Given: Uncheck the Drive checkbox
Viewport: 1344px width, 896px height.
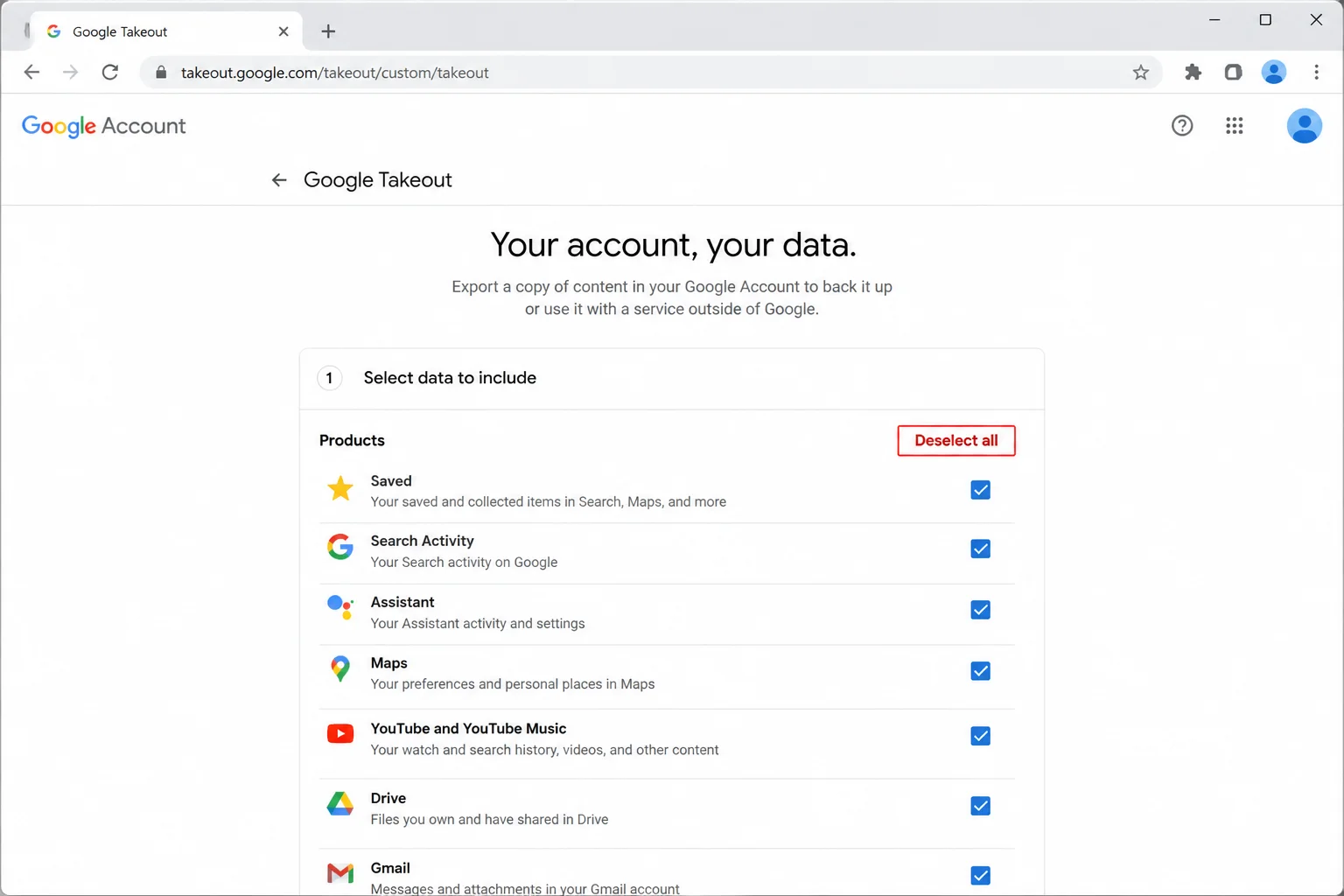Looking at the screenshot, I should click(x=980, y=806).
